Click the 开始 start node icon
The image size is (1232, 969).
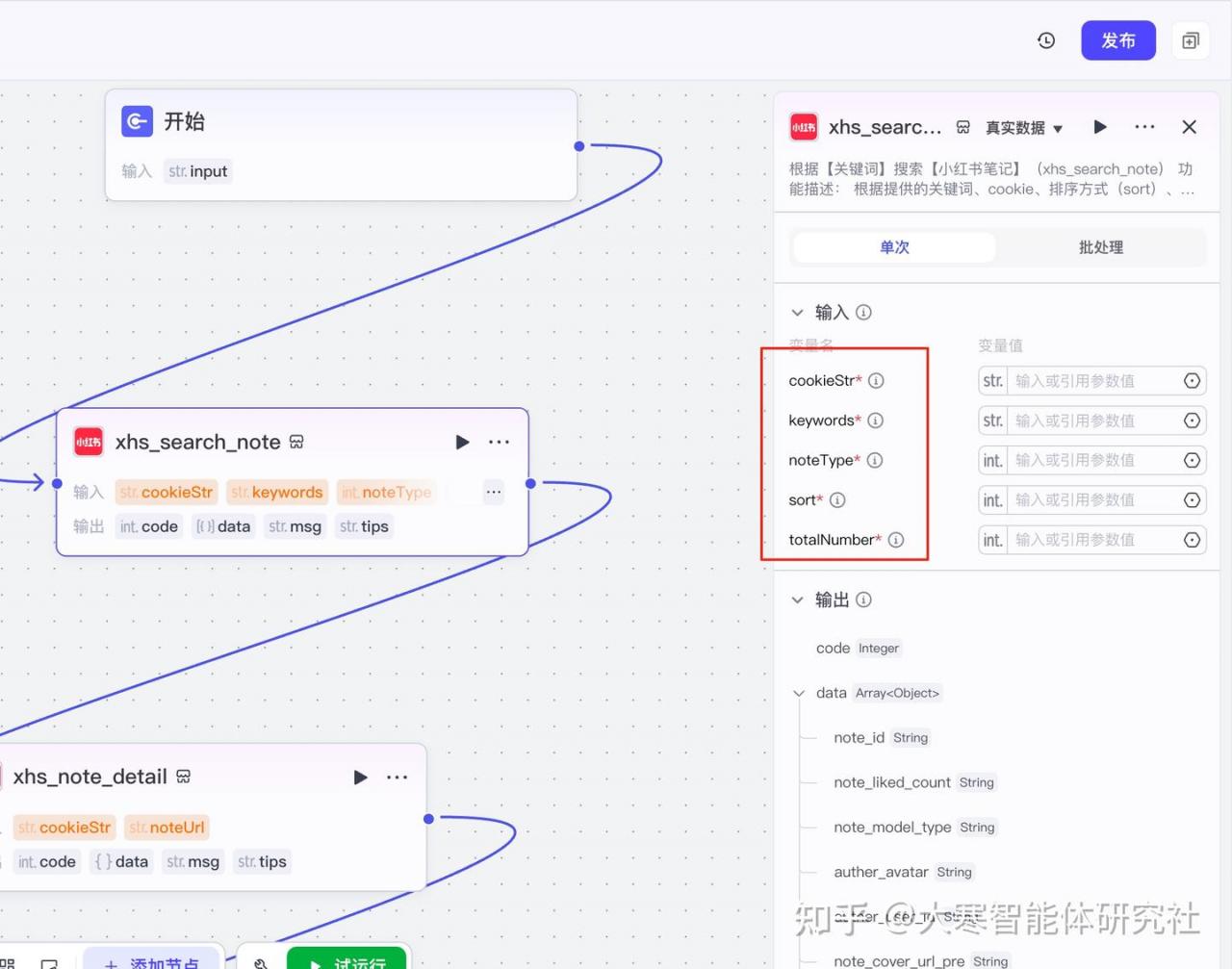[x=137, y=121]
